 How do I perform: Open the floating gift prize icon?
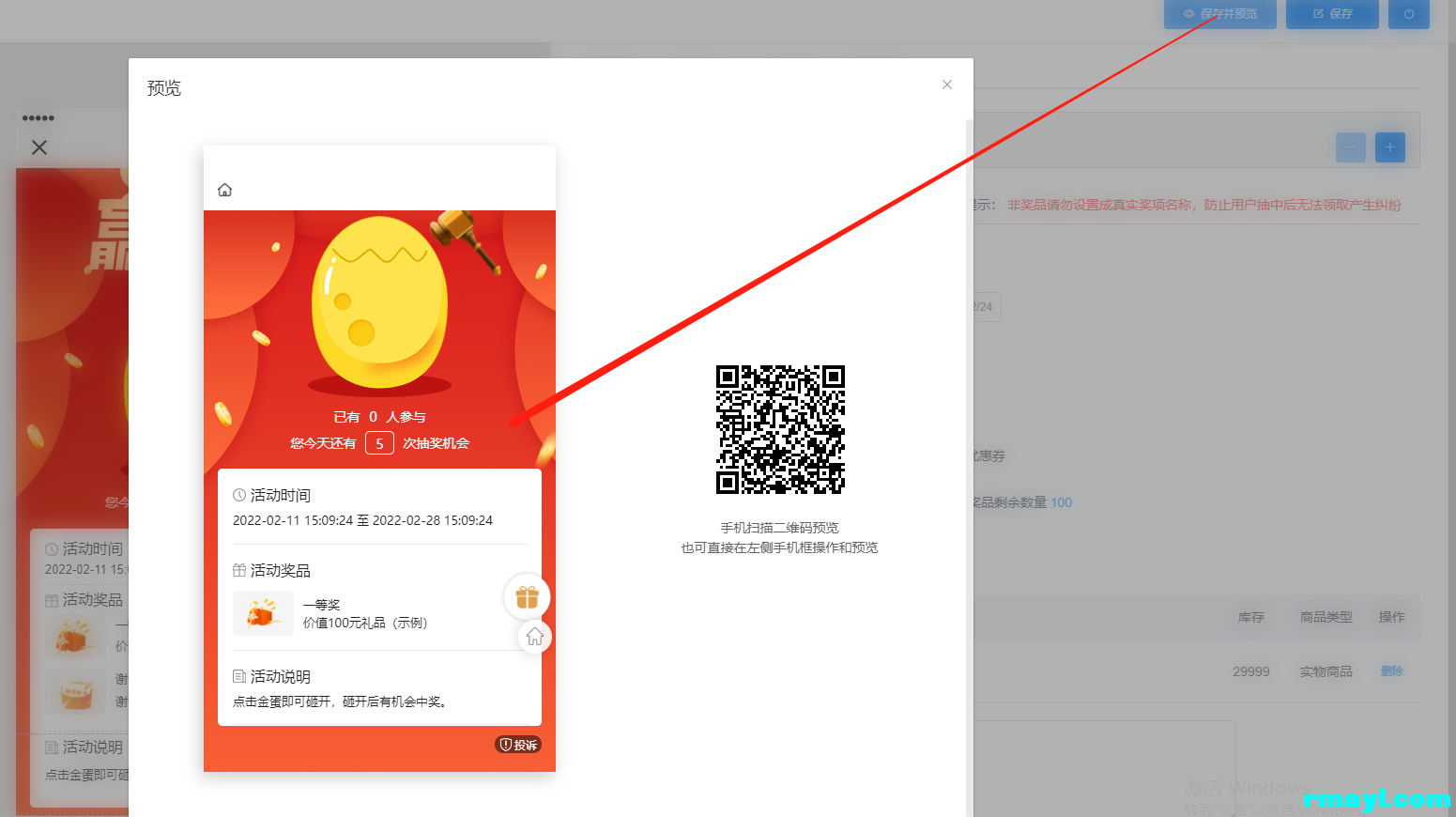coord(527,596)
